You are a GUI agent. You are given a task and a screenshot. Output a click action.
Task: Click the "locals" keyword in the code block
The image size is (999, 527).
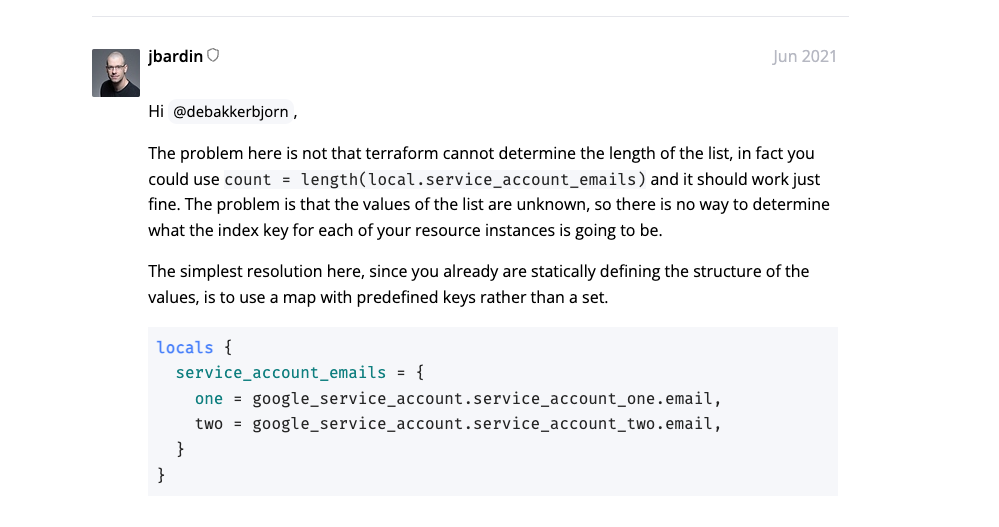pyautogui.click(x=185, y=348)
